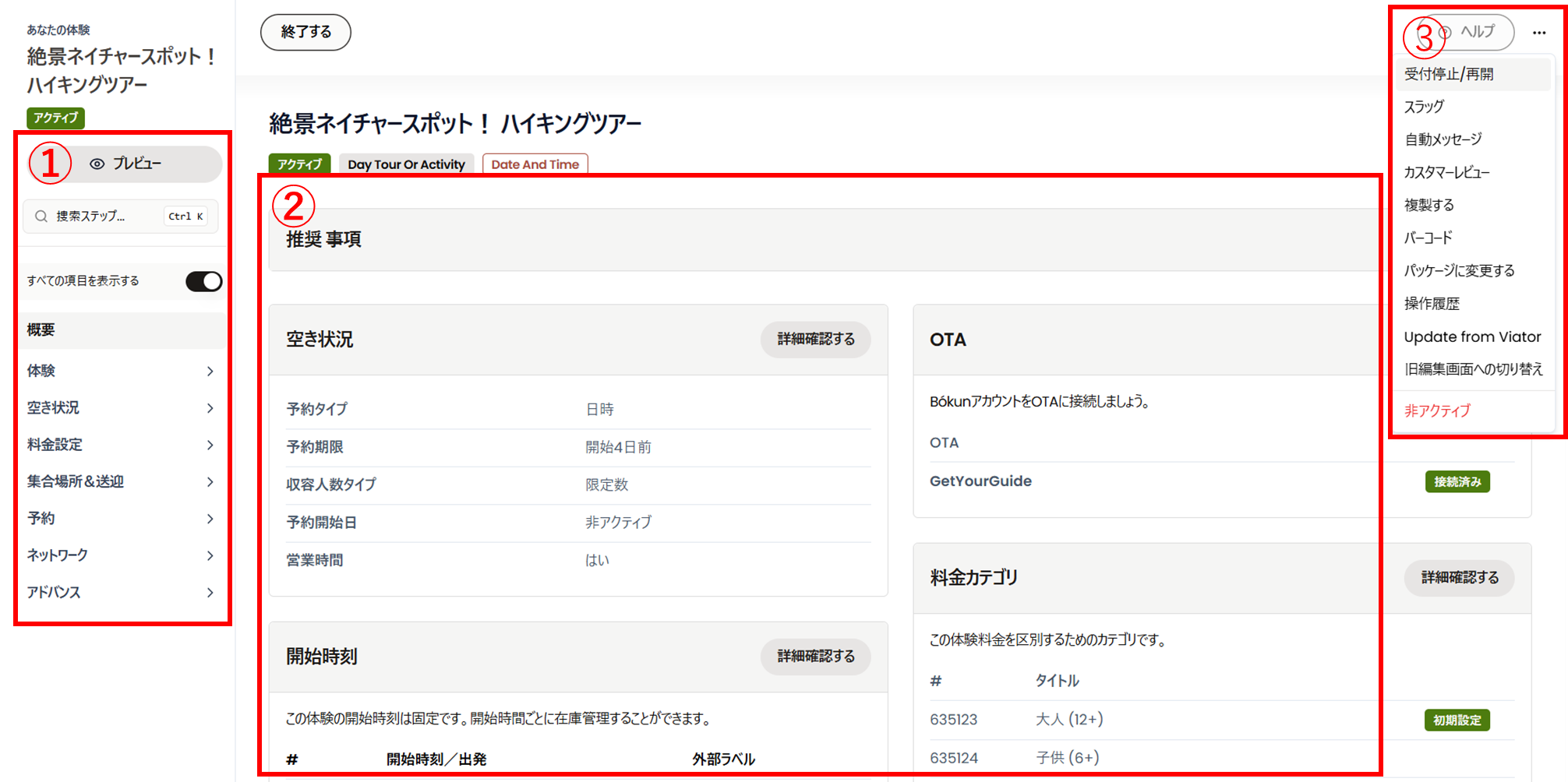The image size is (1568, 782).
Task: Open the three-dot more options menu
Action: click(1538, 33)
